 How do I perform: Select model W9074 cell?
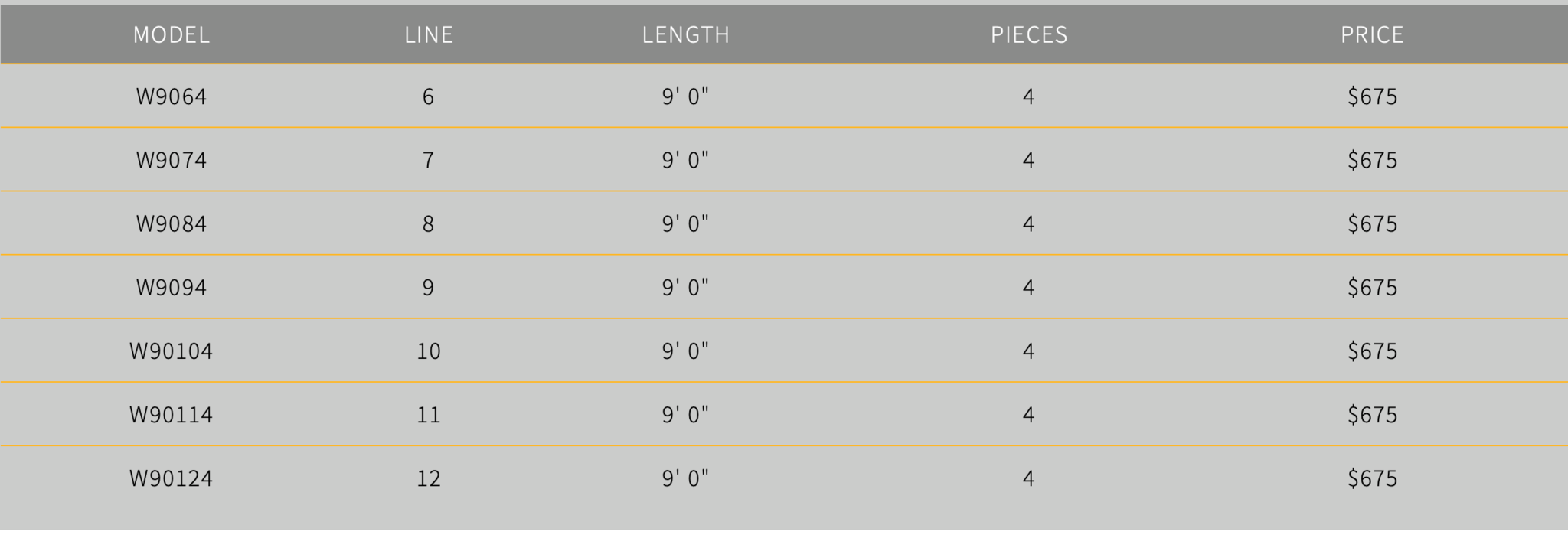coord(171,160)
